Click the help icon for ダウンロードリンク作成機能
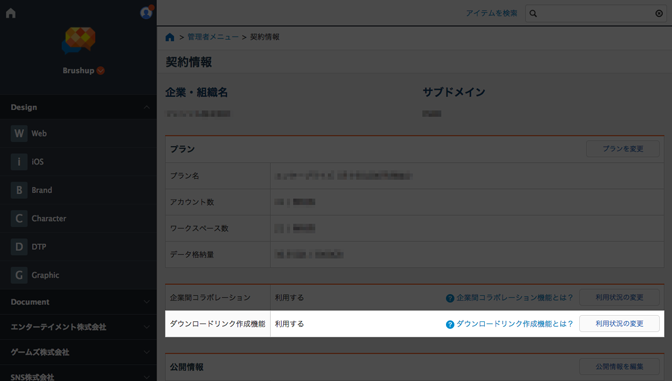 (x=450, y=324)
